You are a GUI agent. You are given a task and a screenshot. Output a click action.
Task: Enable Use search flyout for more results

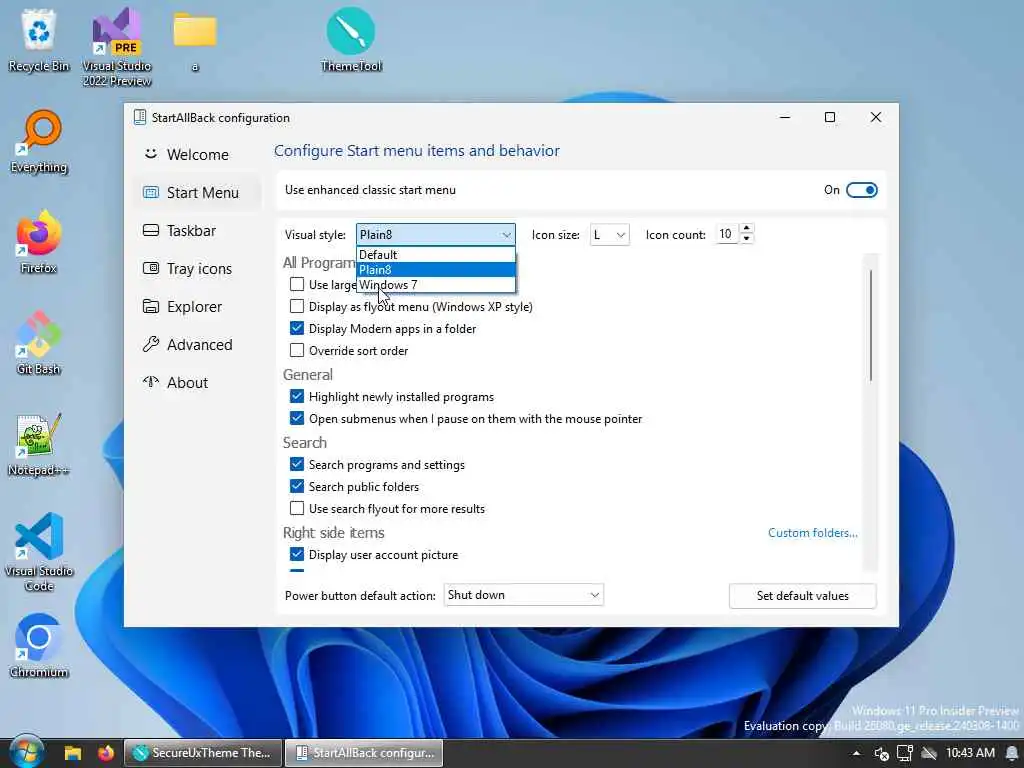(296, 509)
